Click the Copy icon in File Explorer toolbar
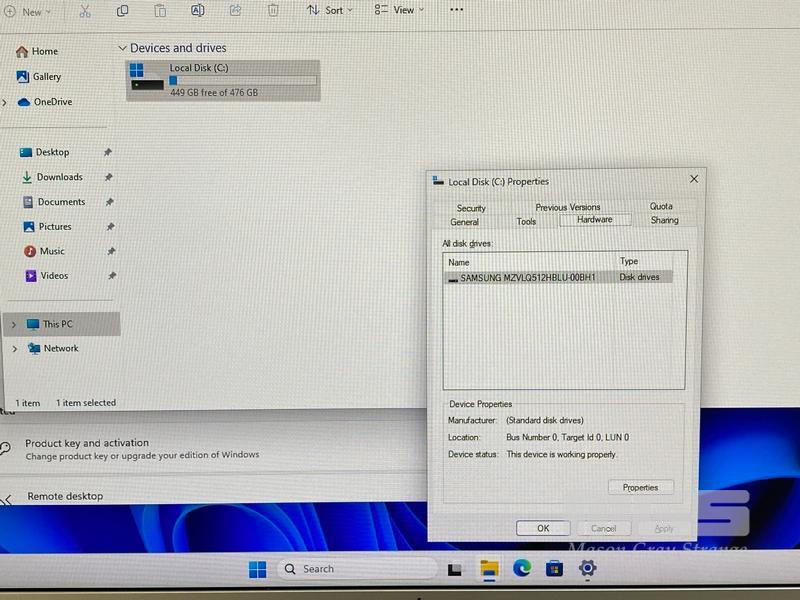 point(122,11)
